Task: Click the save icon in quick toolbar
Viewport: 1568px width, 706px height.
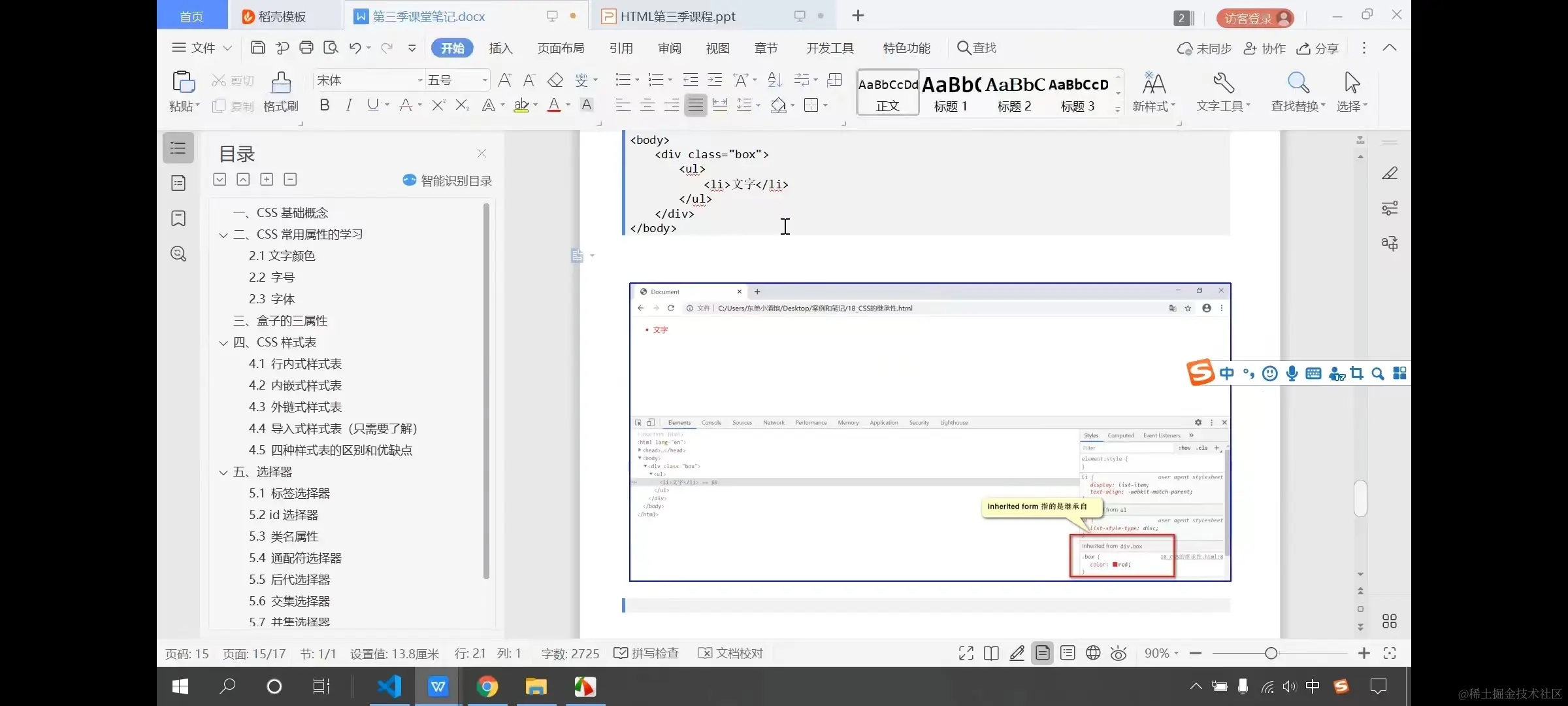Action: 257,48
